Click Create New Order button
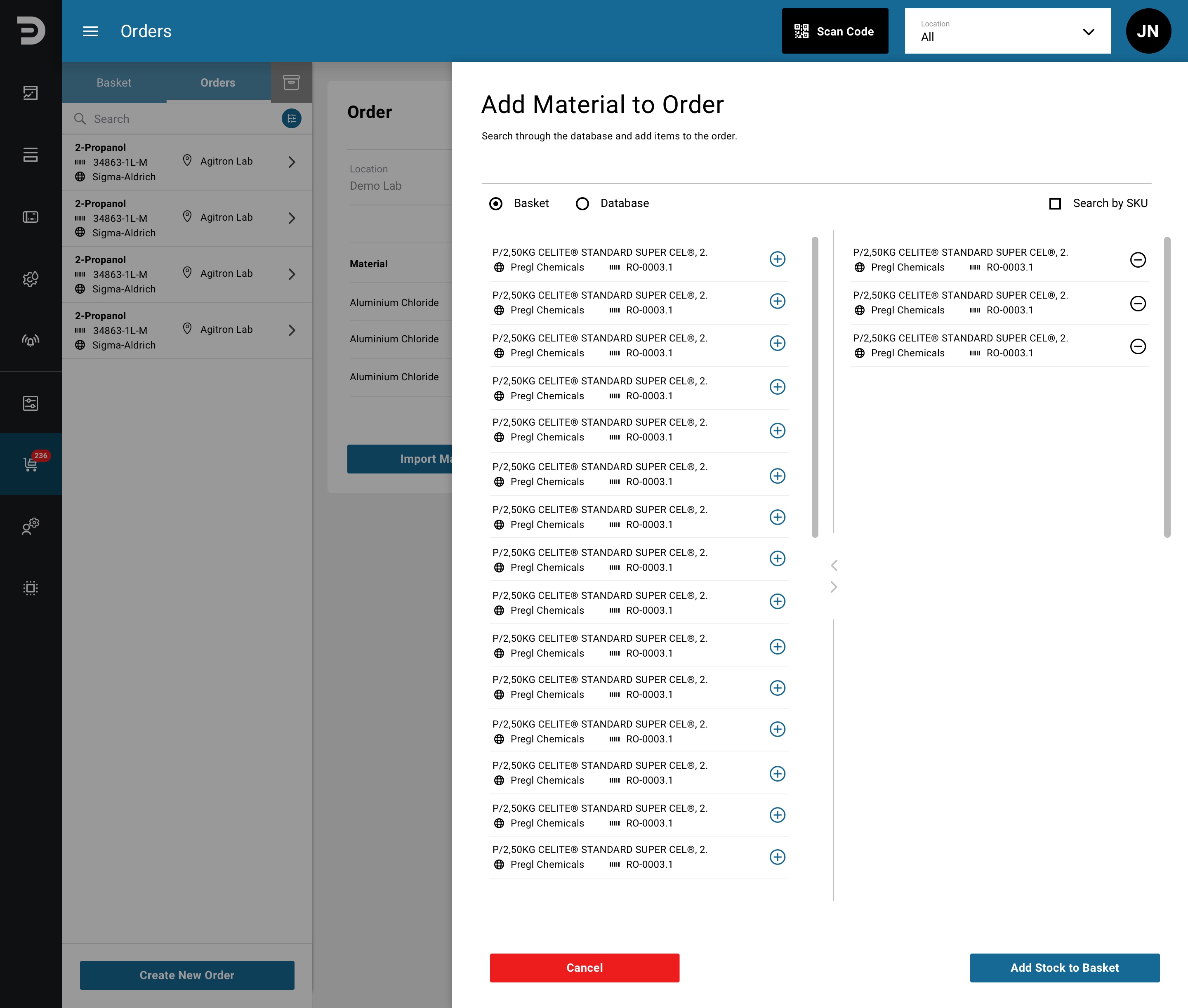Viewport: 1188px width, 1008px height. tap(187, 975)
